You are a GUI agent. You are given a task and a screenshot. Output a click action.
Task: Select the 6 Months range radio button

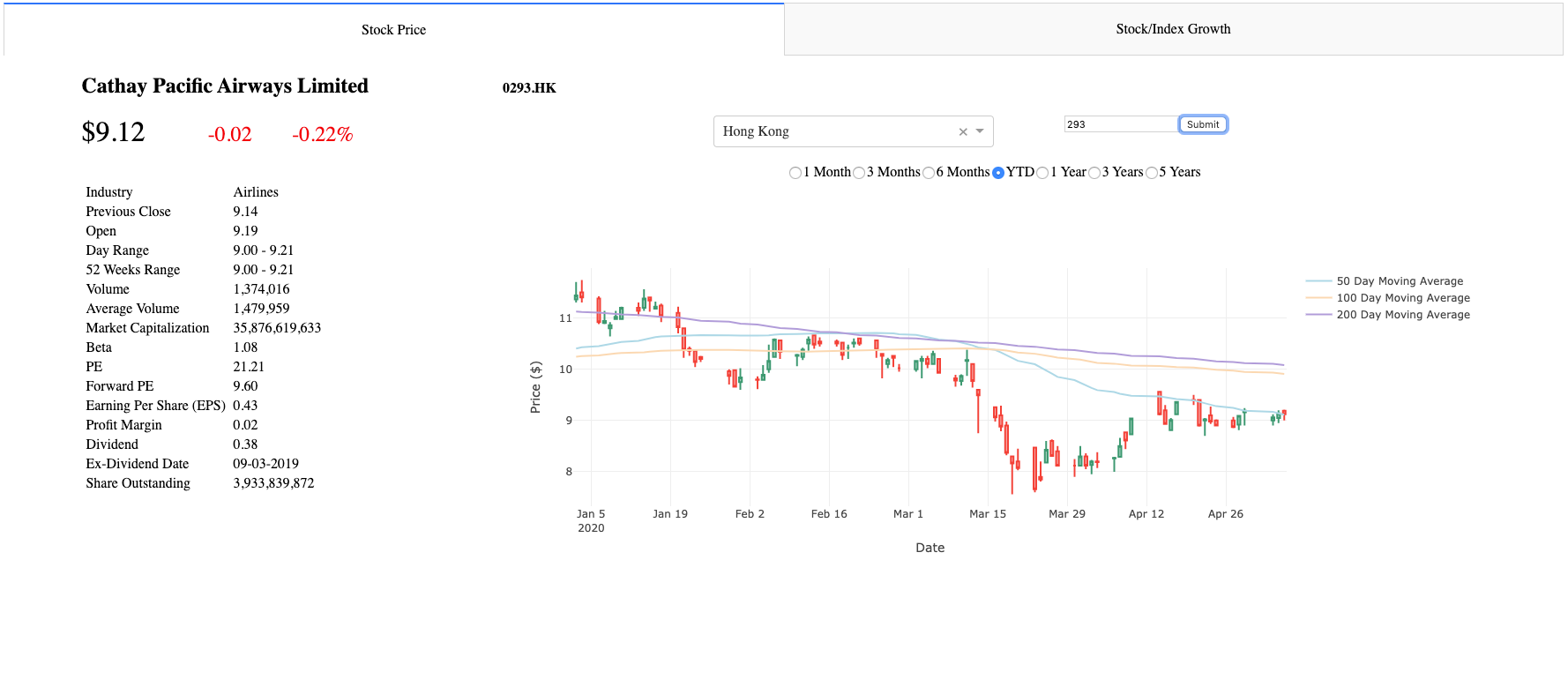point(929,173)
